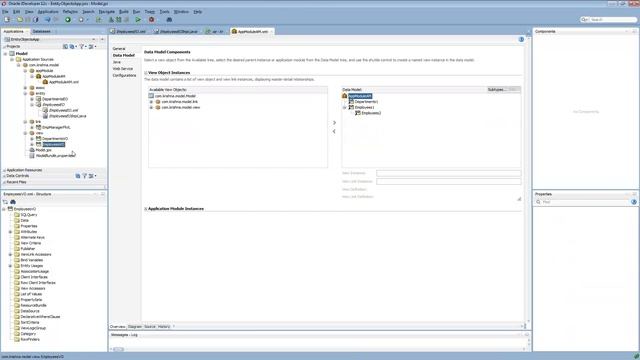Select the General category in the editor

(x=119, y=49)
